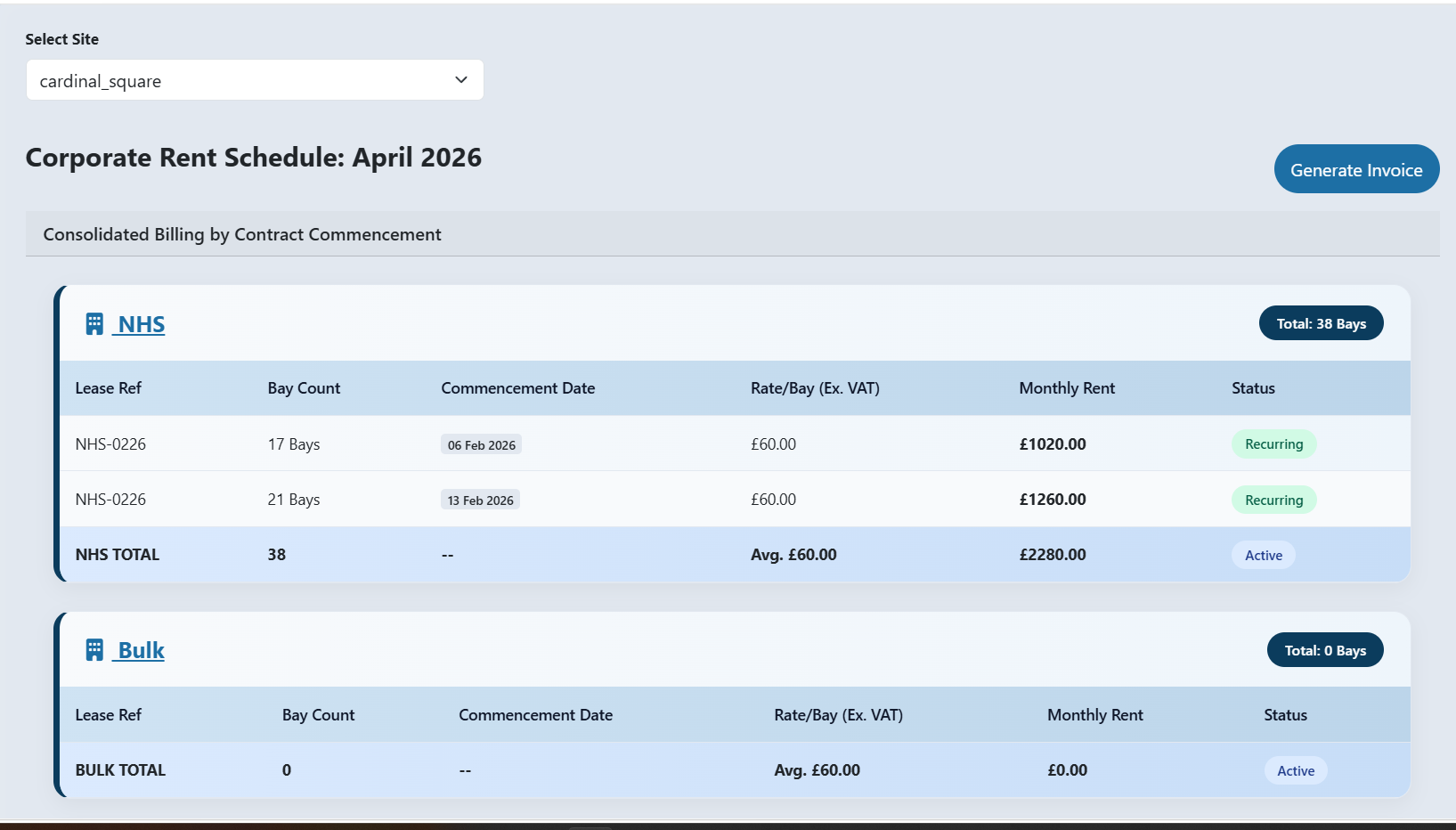Click the 06 Feb 2026 date chip

tap(481, 444)
